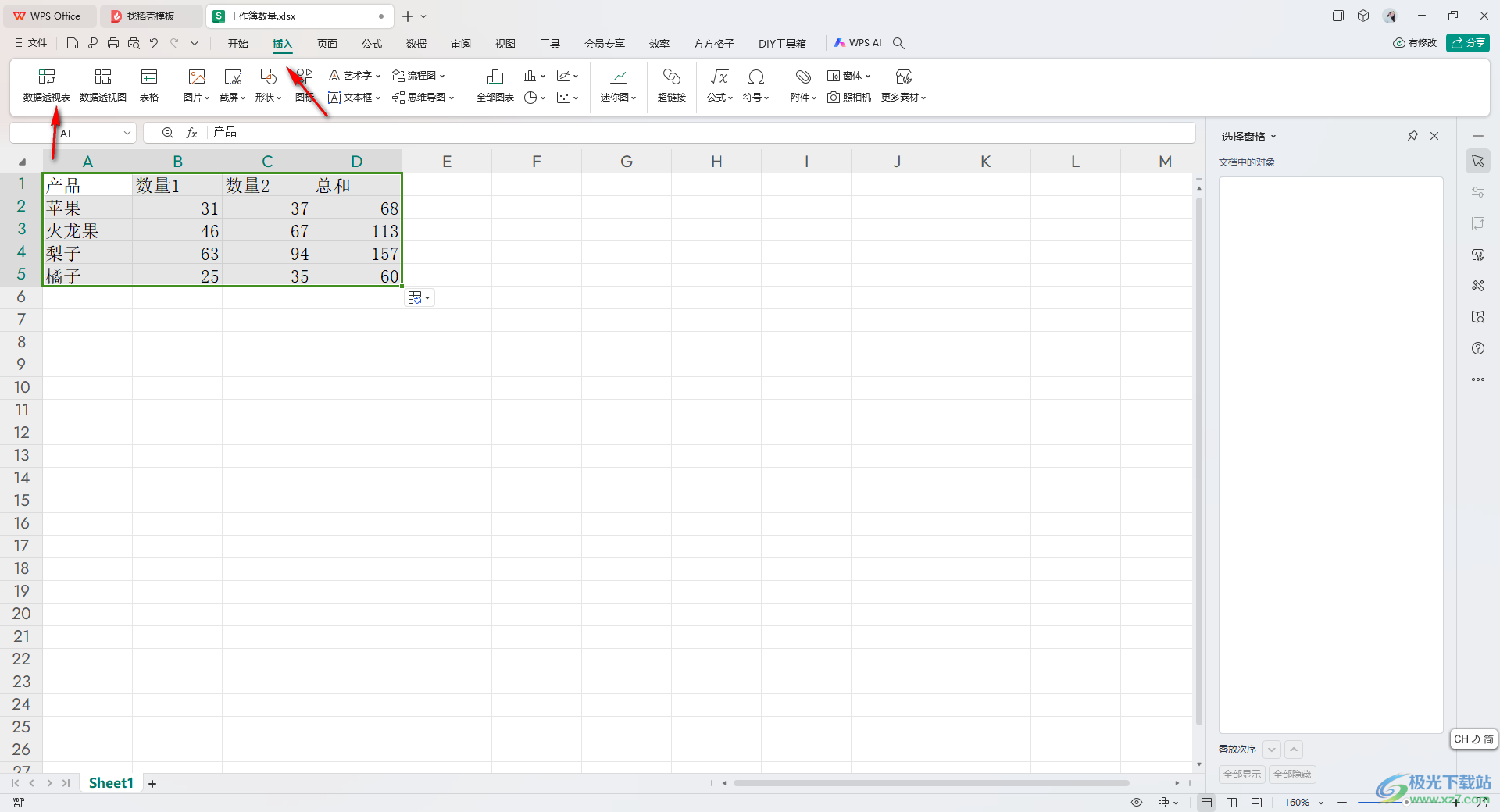Open 更多素材 more materials

[904, 85]
